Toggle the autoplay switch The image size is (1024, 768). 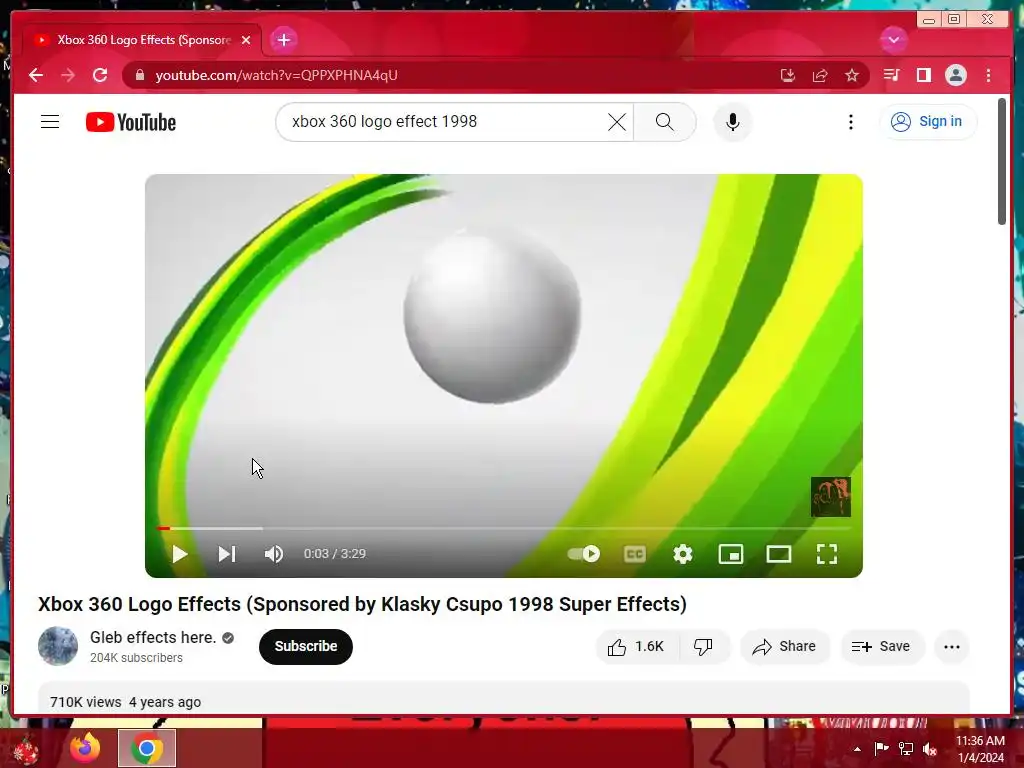point(584,554)
